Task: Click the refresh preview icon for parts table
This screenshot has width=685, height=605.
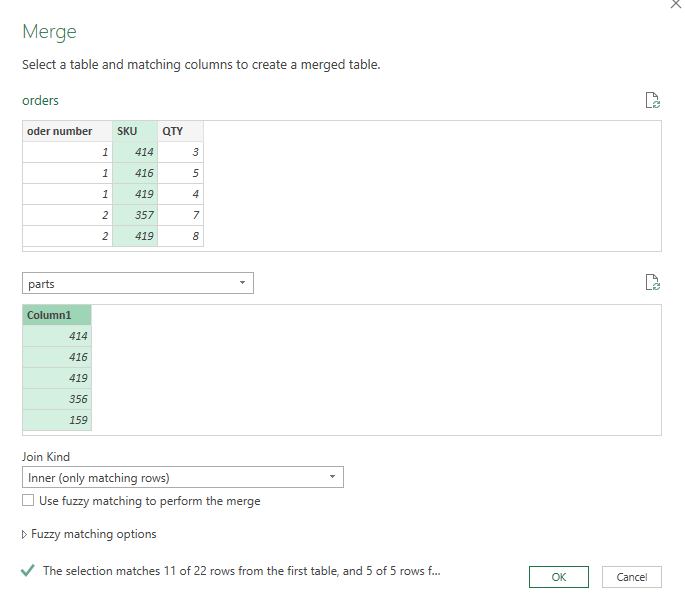Action: [x=653, y=282]
